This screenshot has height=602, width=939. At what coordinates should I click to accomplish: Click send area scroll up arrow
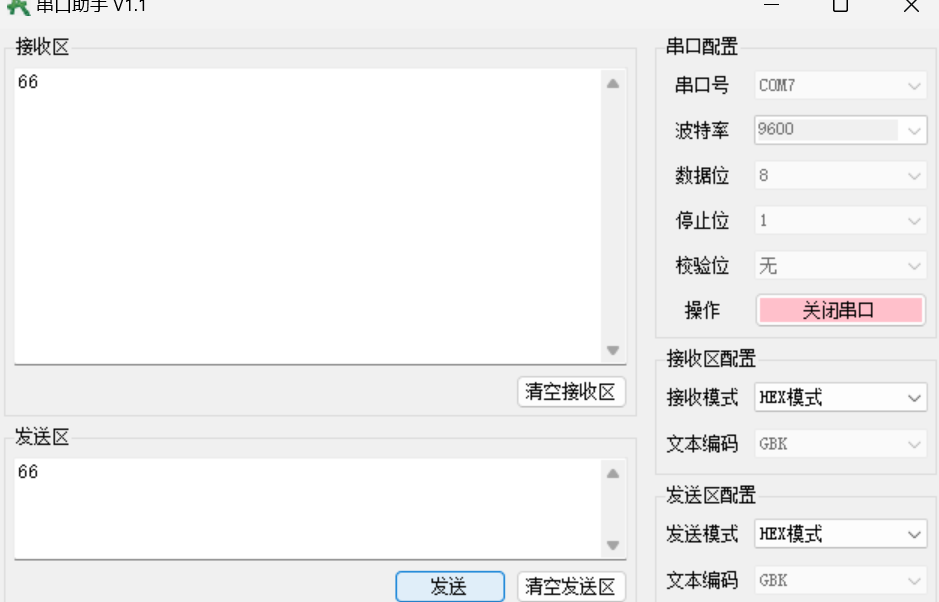point(613,474)
